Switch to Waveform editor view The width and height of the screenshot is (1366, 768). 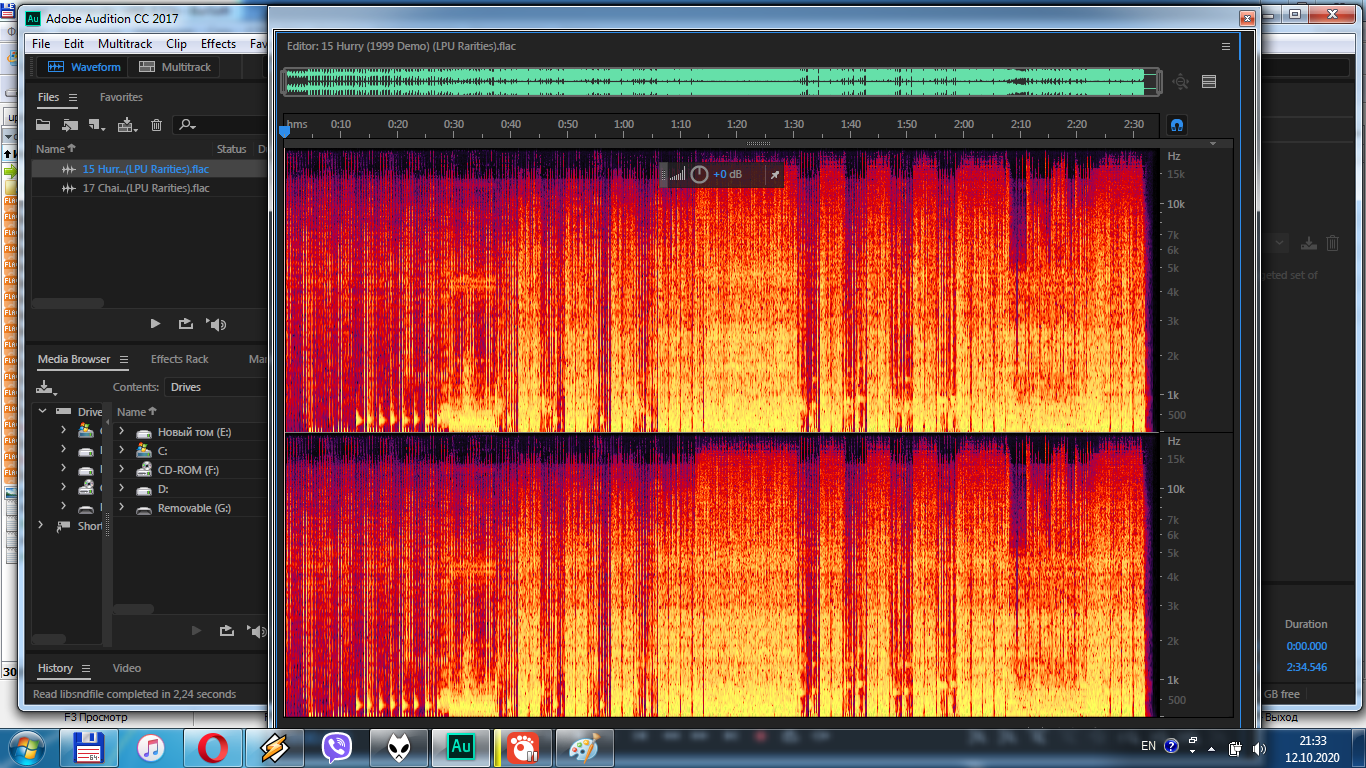click(85, 67)
